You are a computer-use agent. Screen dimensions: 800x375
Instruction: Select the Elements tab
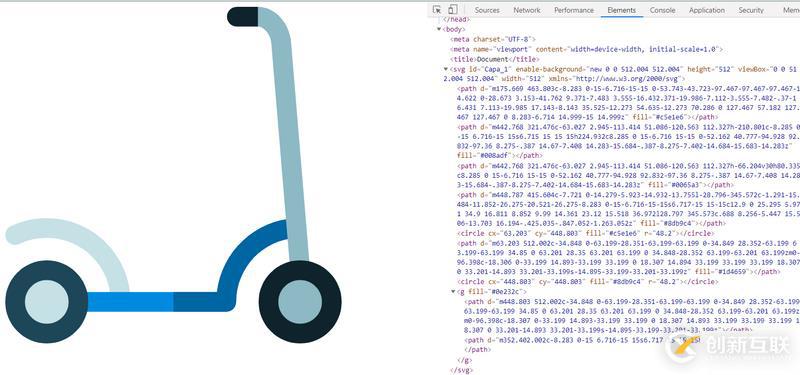tap(621, 10)
